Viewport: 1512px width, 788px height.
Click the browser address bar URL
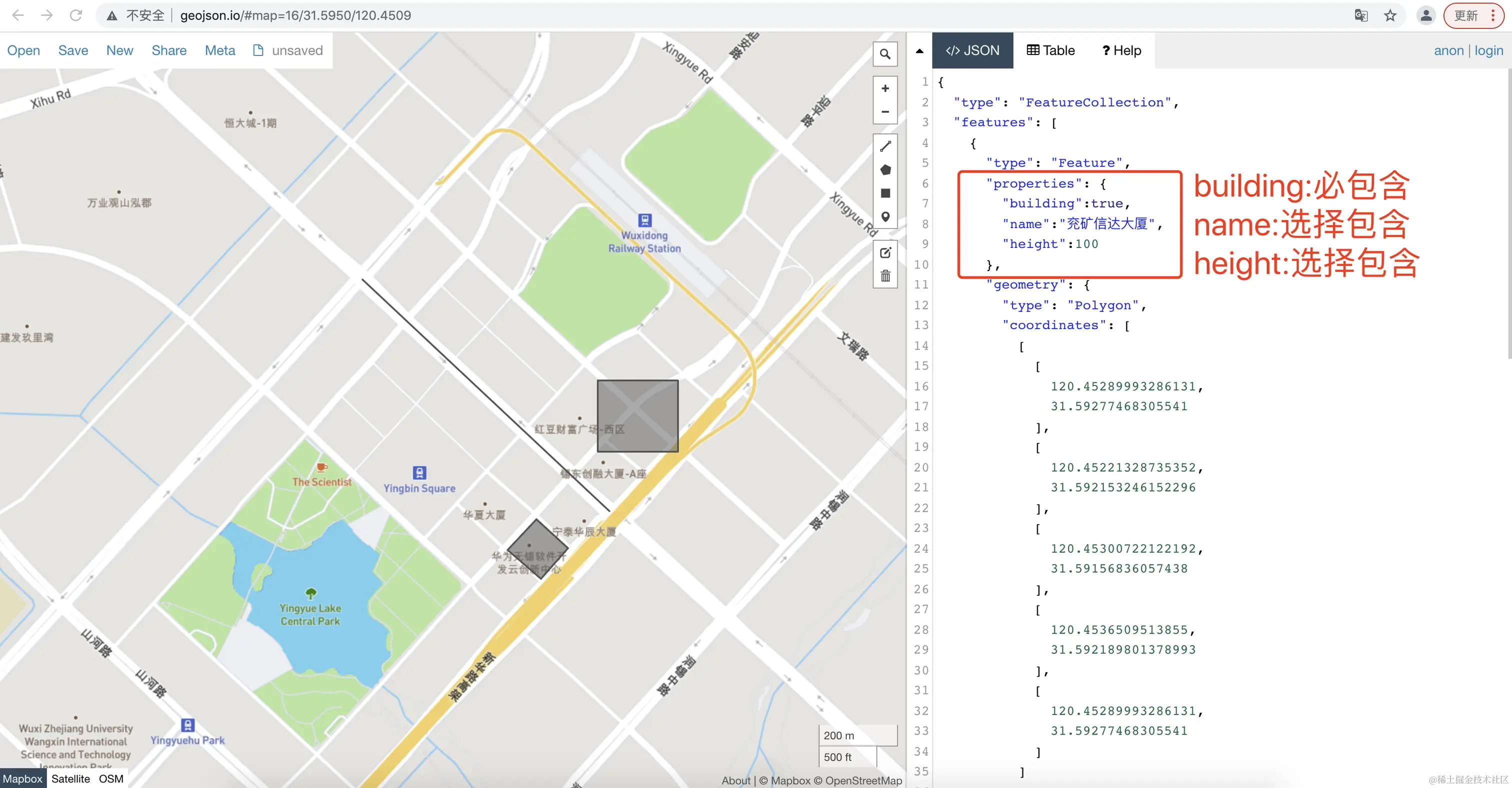coord(295,15)
